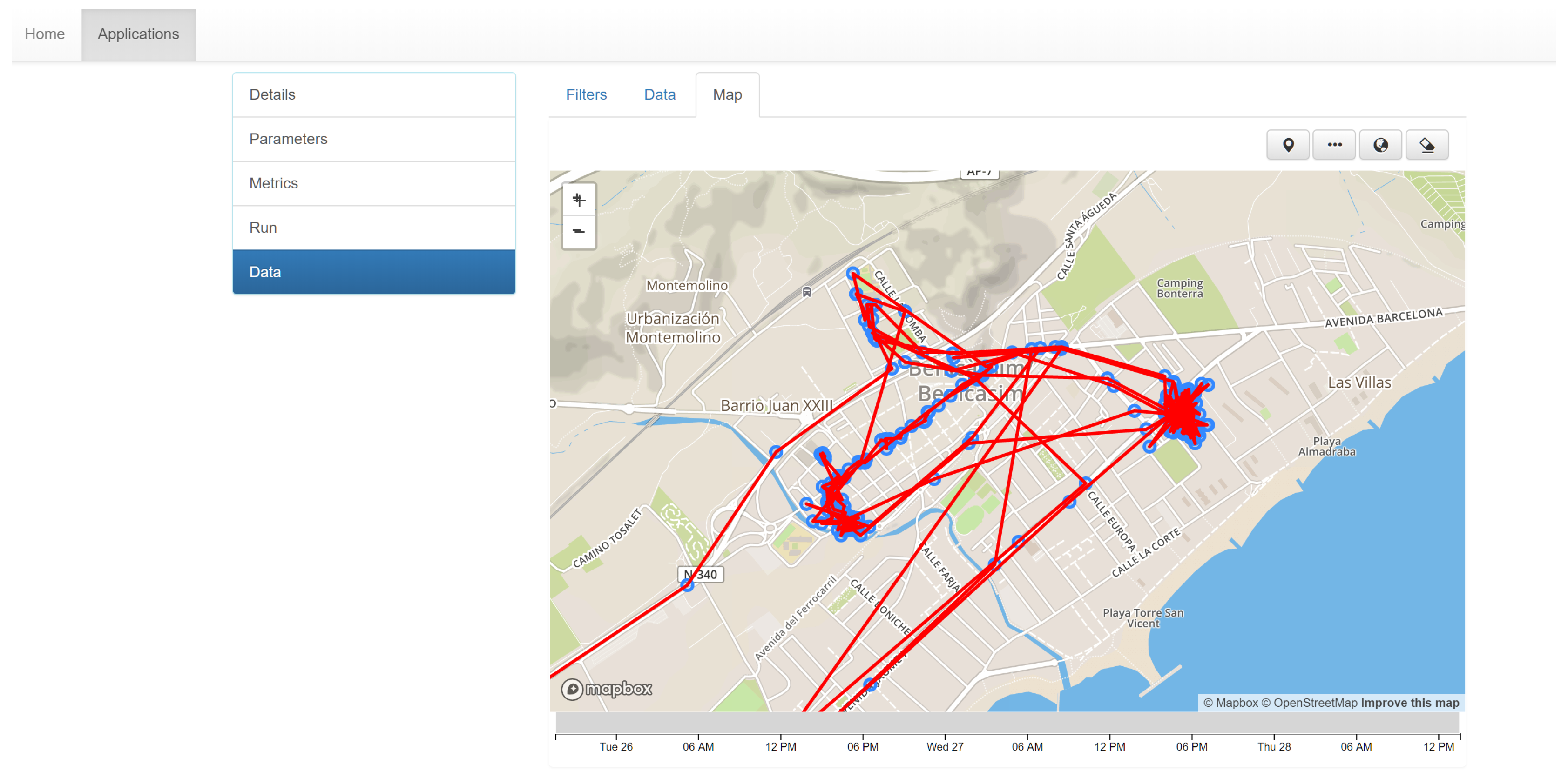
Task: Click the gray timeline range bar
Action: click(x=1007, y=723)
